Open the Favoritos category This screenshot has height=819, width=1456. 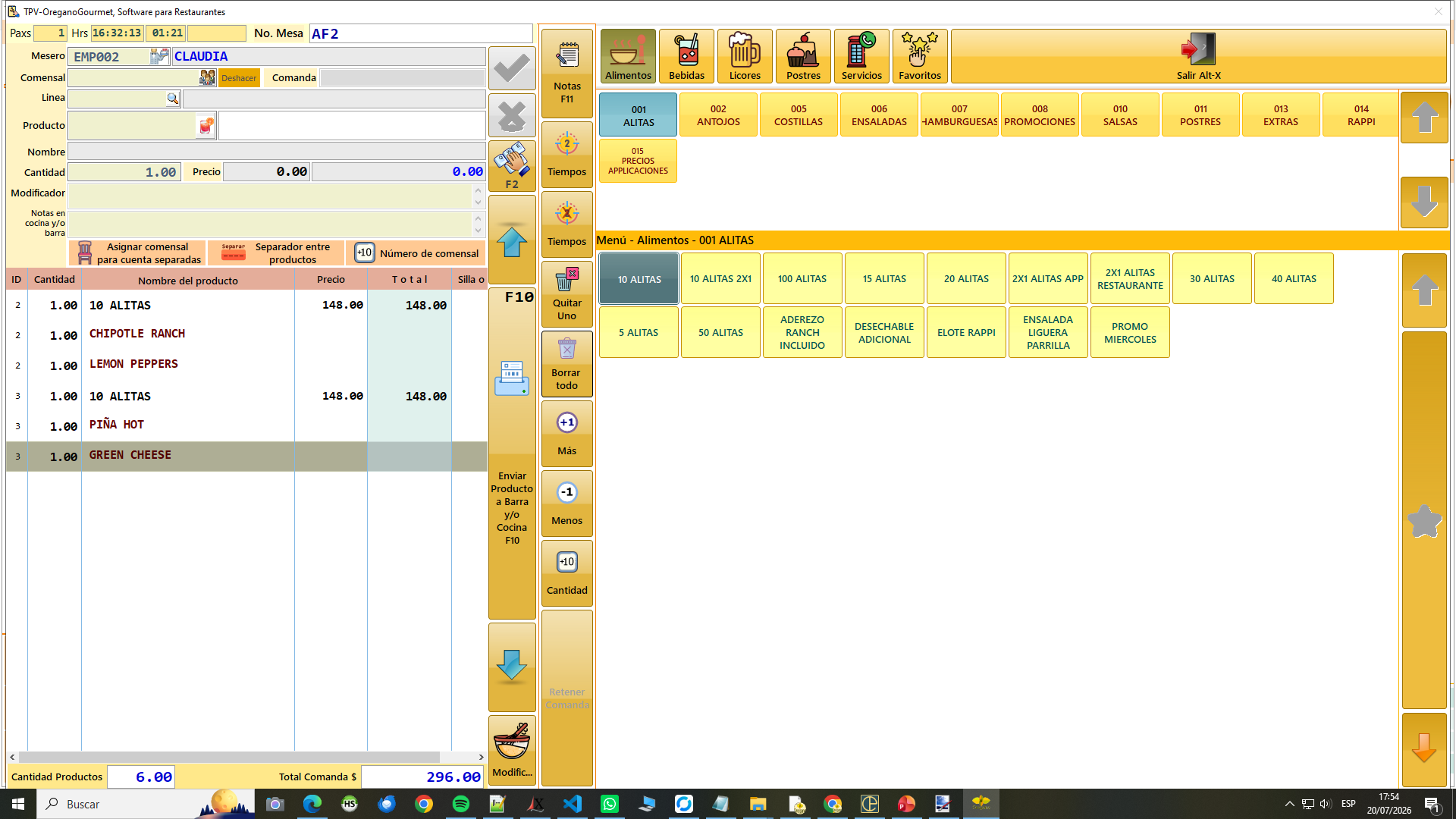tap(920, 56)
